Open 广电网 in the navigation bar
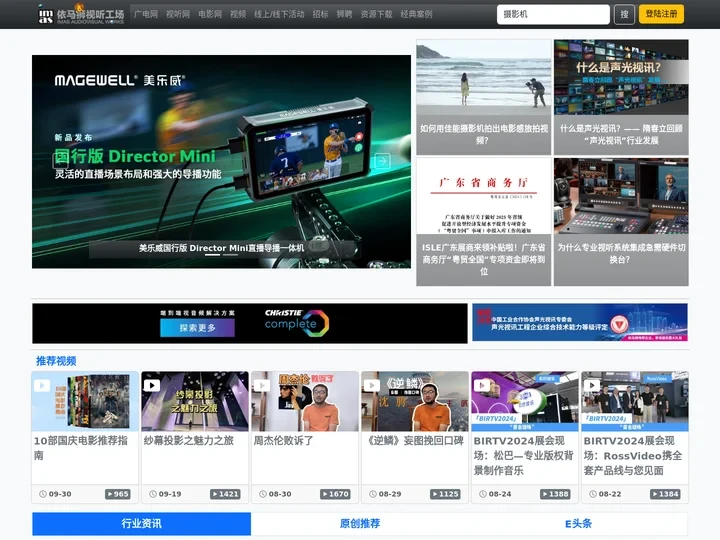The width and height of the screenshot is (720, 540). coord(146,14)
